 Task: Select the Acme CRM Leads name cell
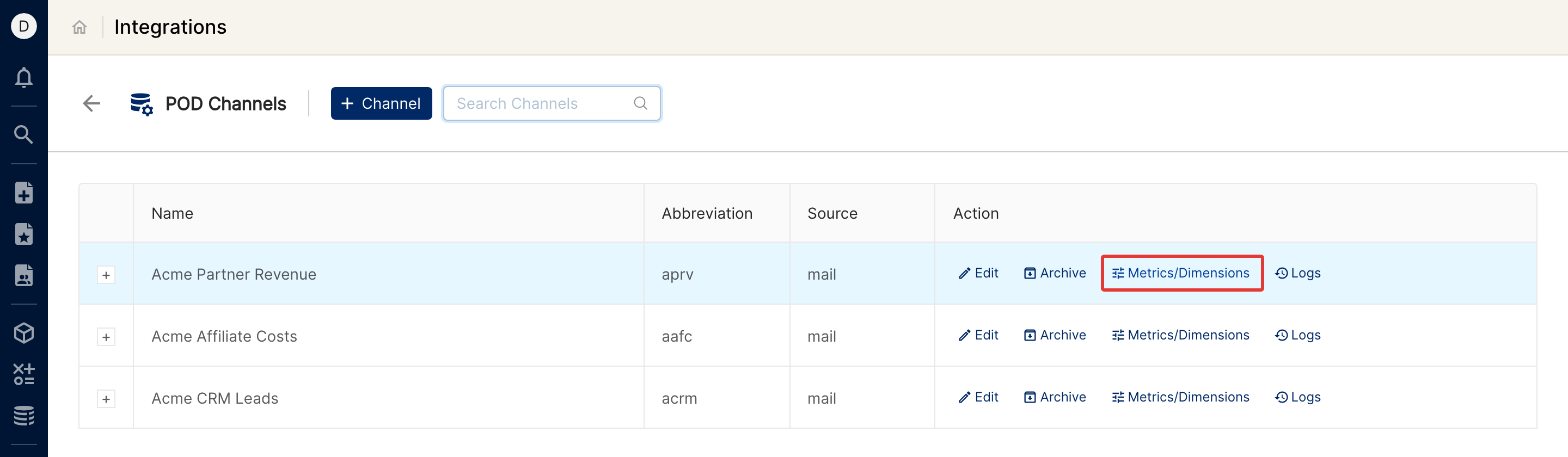click(388, 398)
